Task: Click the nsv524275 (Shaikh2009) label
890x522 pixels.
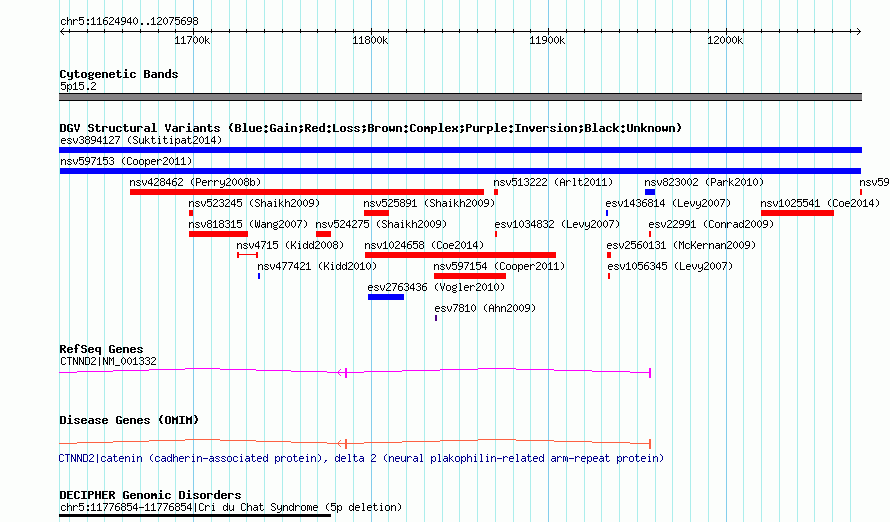Action: click(x=381, y=224)
